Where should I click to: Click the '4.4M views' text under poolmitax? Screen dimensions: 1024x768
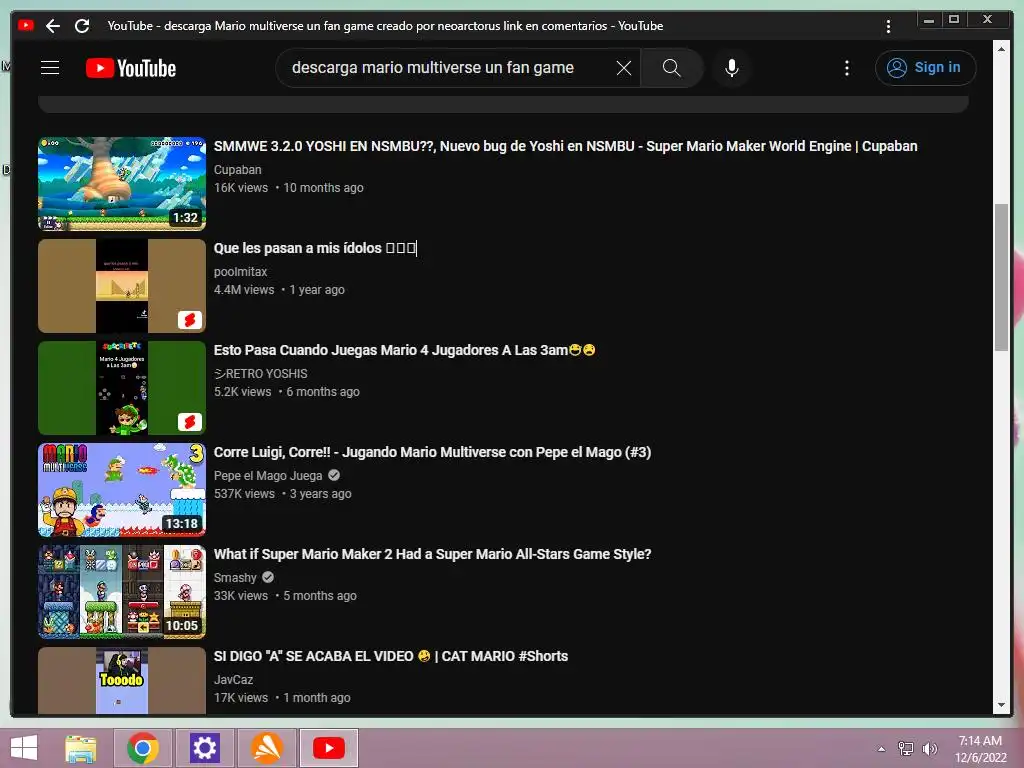tap(244, 290)
